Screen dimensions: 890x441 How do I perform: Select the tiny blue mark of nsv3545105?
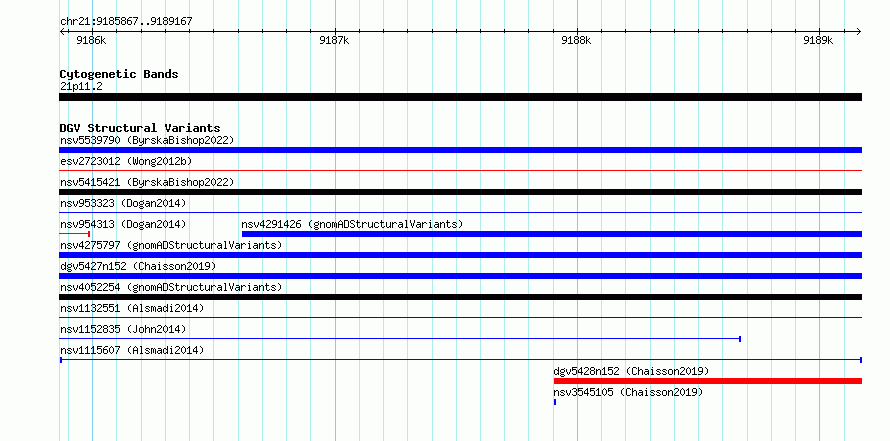tap(555, 402)
